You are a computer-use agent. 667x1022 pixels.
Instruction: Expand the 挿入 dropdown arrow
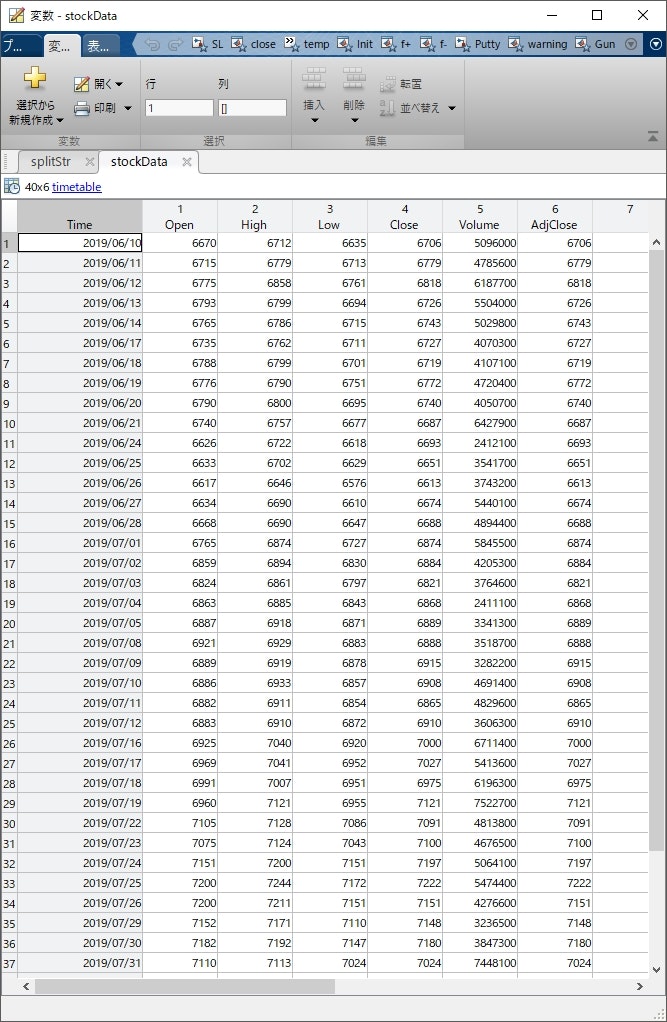tap(314, 121)
